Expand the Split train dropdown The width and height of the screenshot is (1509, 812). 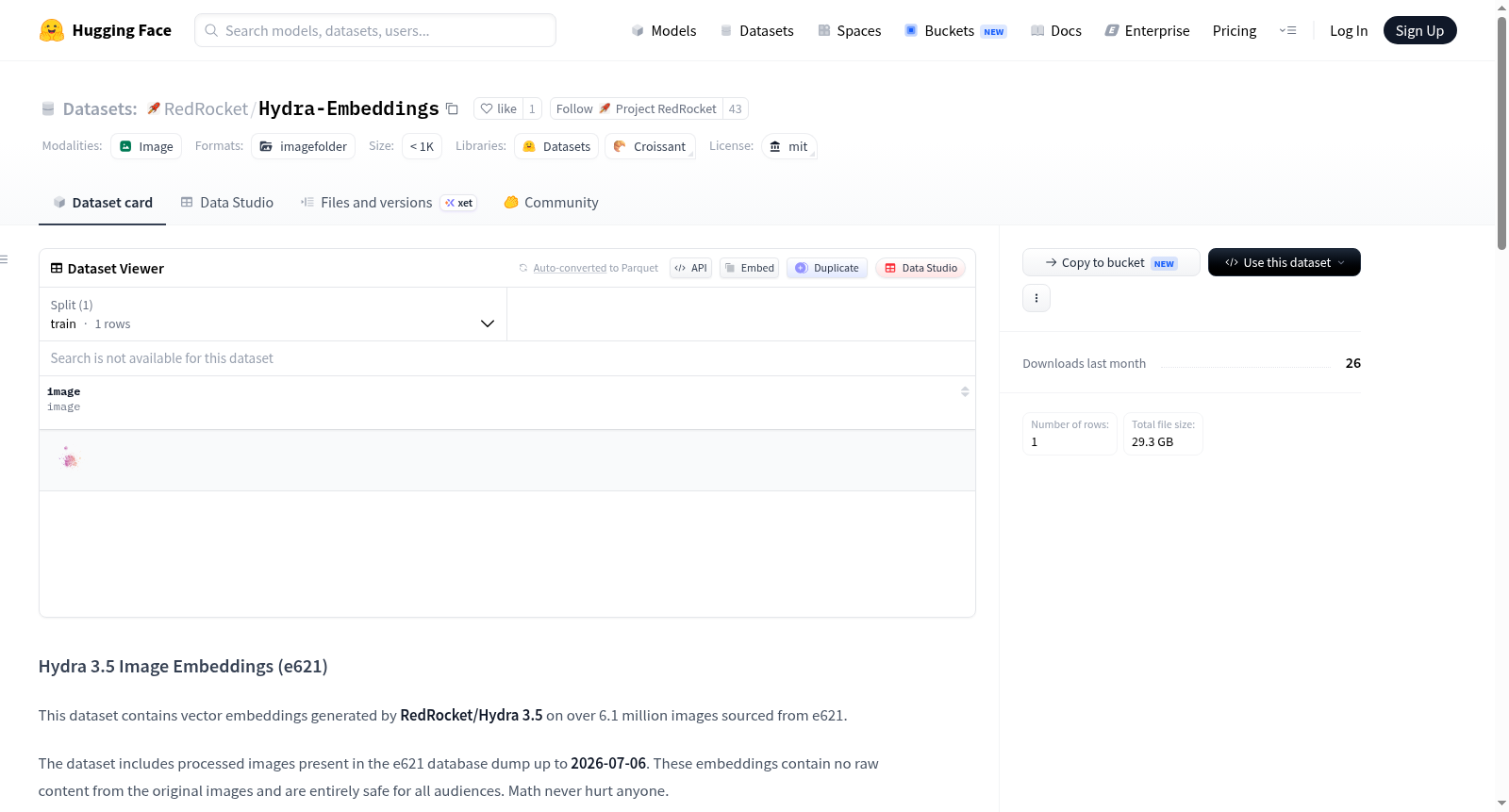273,314
